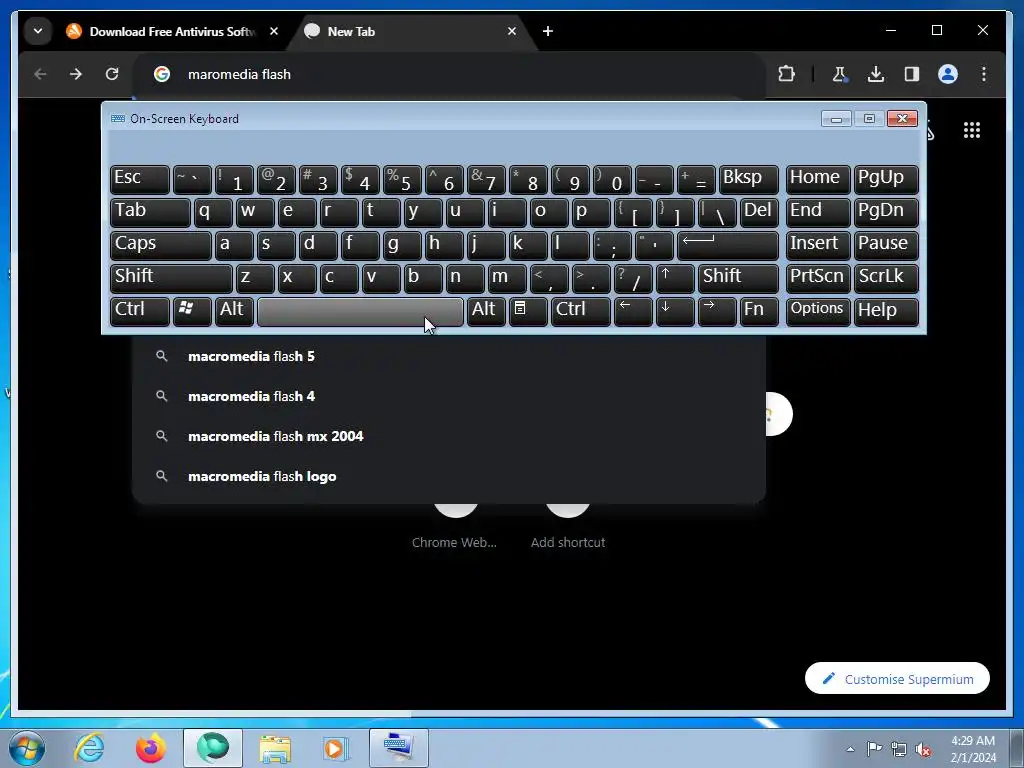The image size is (1024, 768).
Task: Click the address bar with maromedia flash
Action: pos(451,74)
